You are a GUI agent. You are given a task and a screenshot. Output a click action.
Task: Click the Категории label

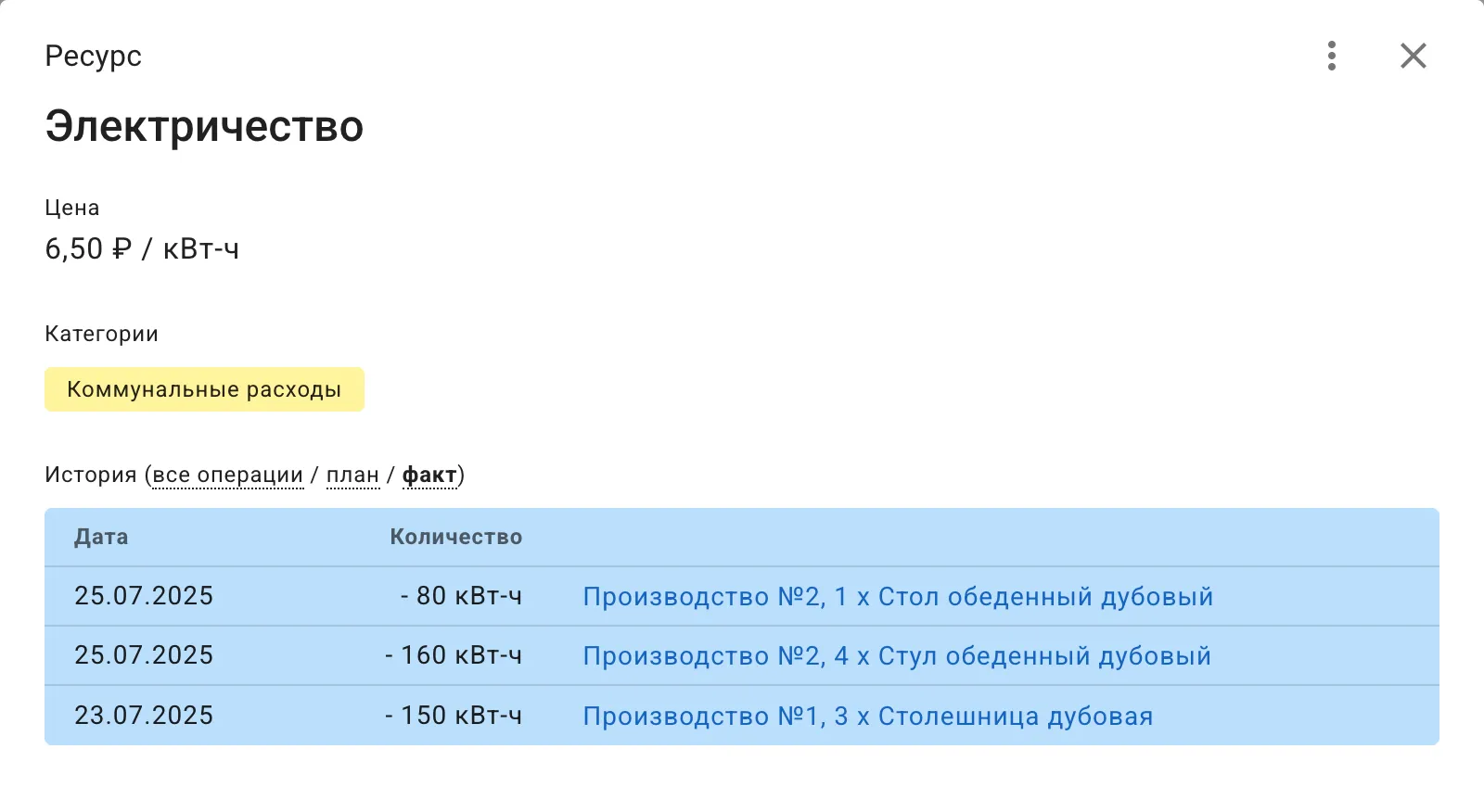(x=101, y=333)
